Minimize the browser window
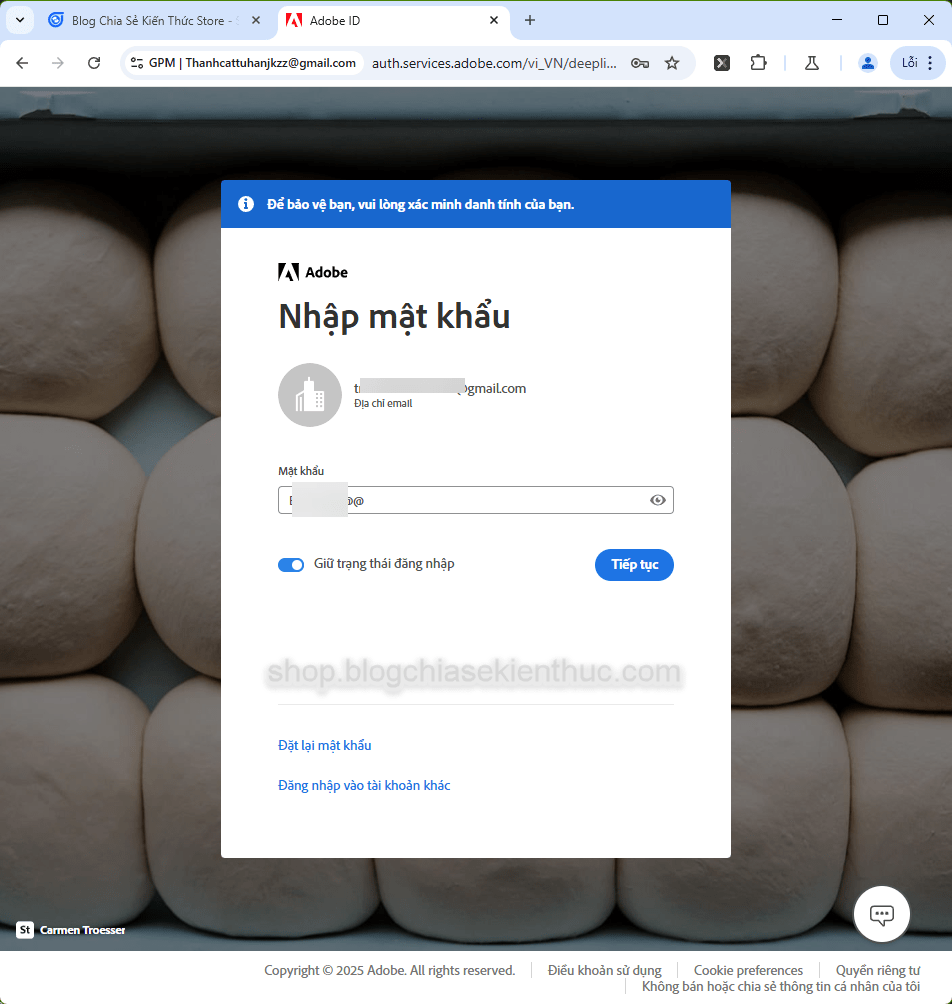This screenshot has height=1004, width=952. pos(837,20)
